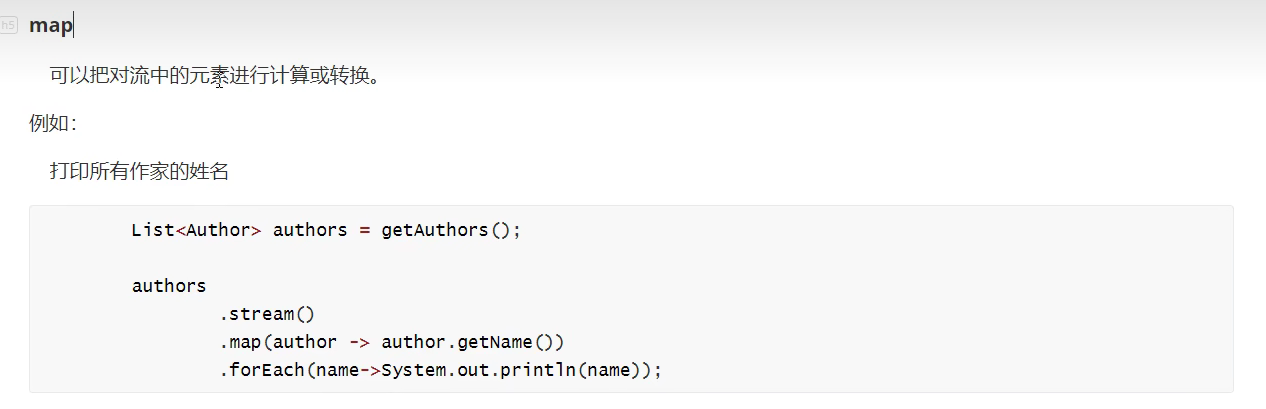
Task: Click the getName() call
Action: [510, 342]
